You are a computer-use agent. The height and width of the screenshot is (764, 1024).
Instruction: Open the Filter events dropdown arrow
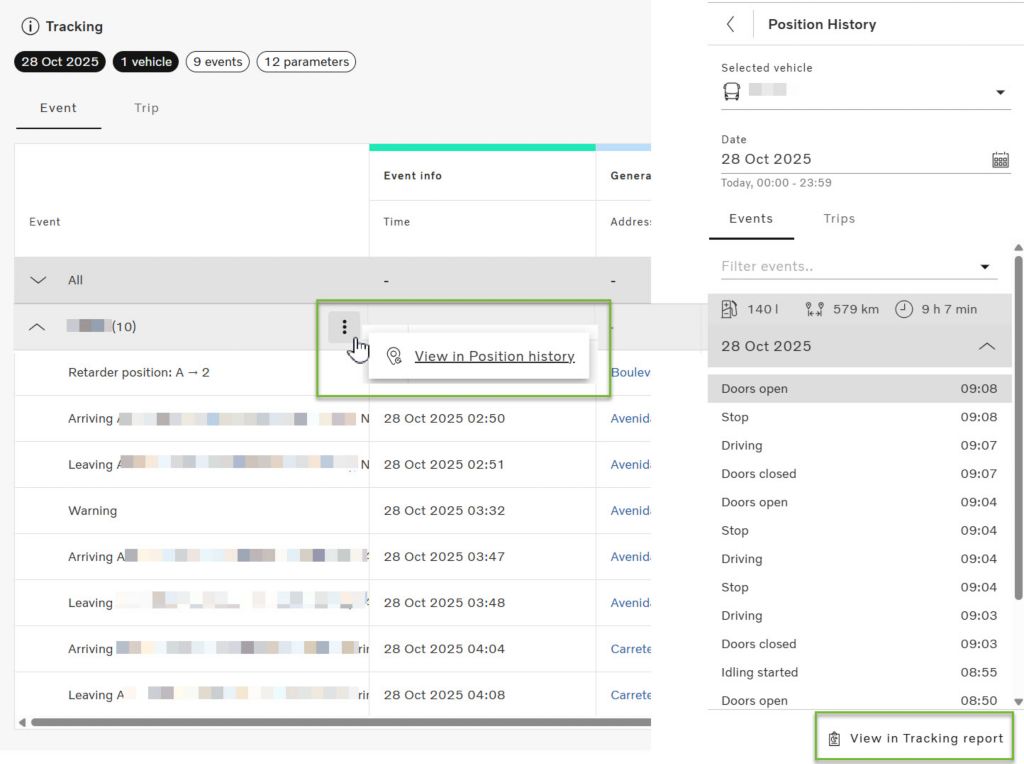point(986,267)
